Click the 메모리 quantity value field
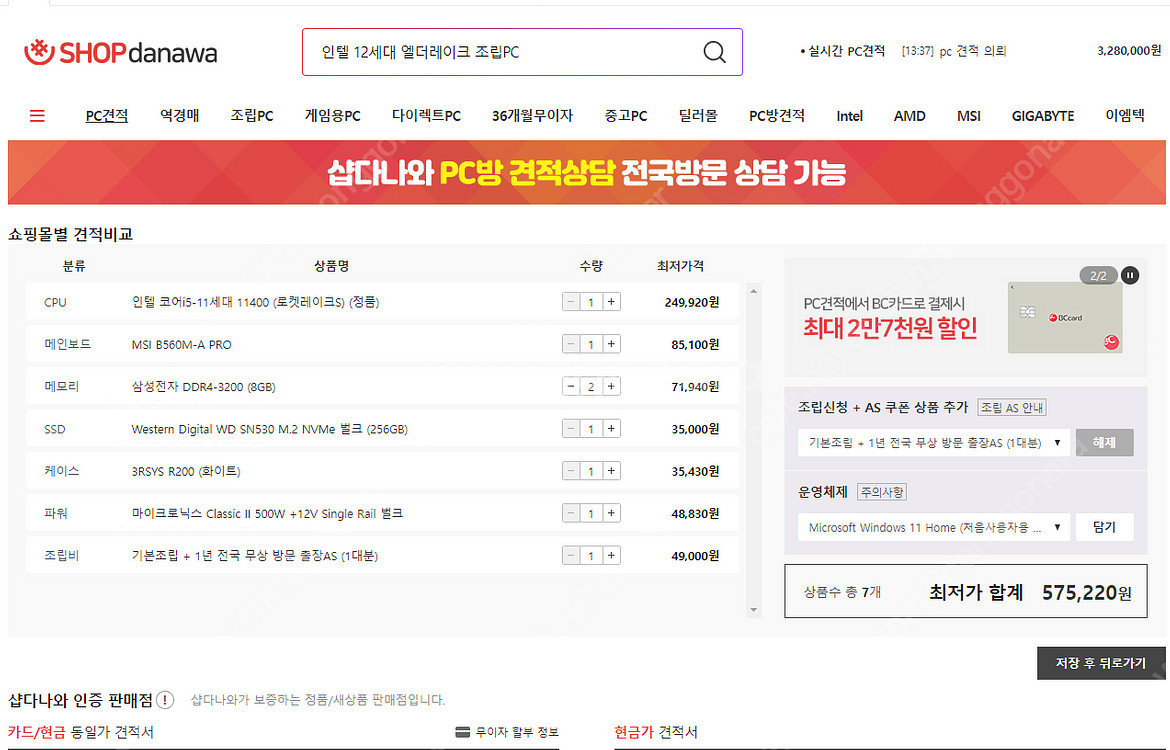Screen dimensions: 1170x750 click(591, 387)
